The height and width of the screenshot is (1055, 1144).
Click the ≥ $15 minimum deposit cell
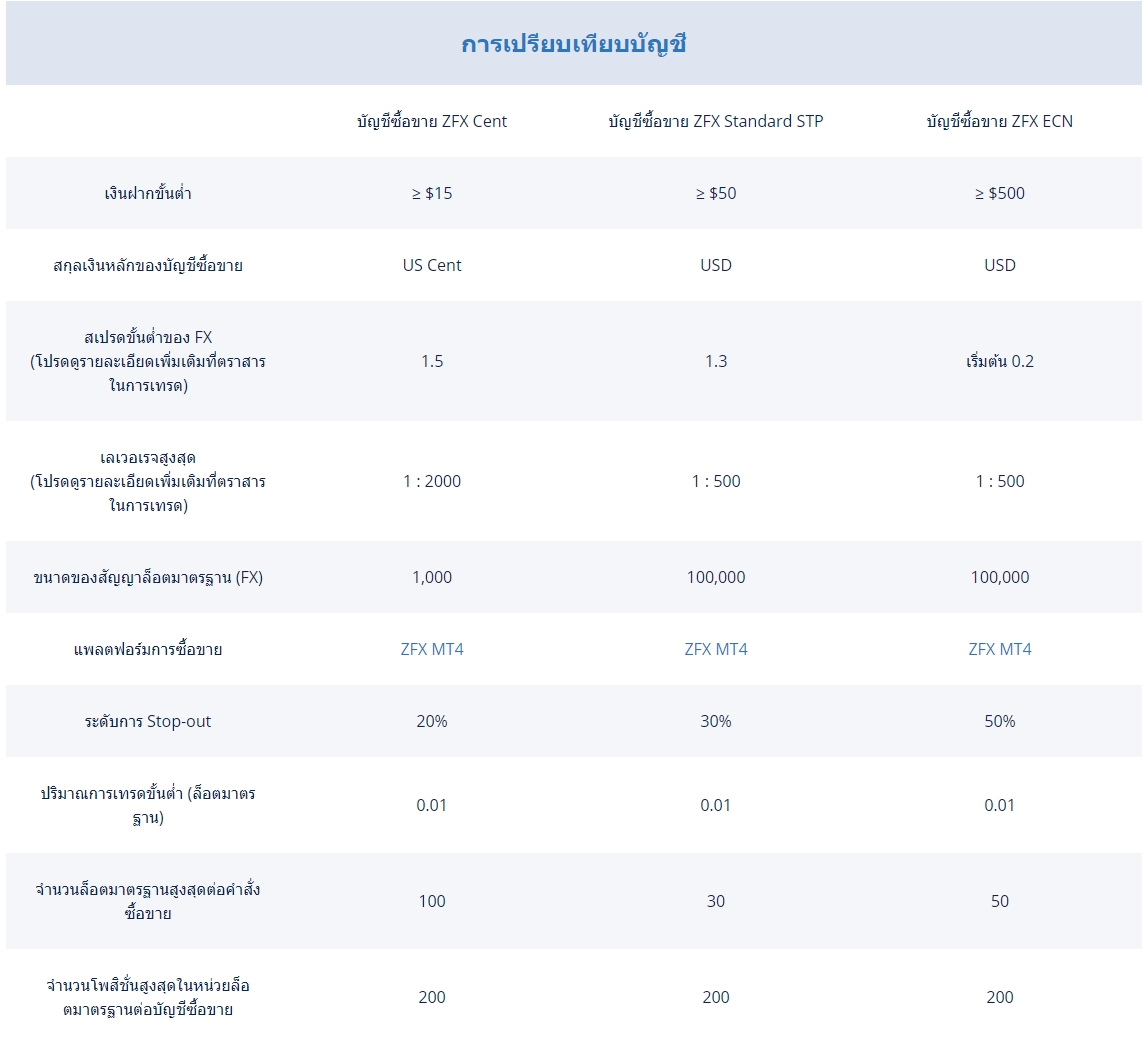click(432, 193)
